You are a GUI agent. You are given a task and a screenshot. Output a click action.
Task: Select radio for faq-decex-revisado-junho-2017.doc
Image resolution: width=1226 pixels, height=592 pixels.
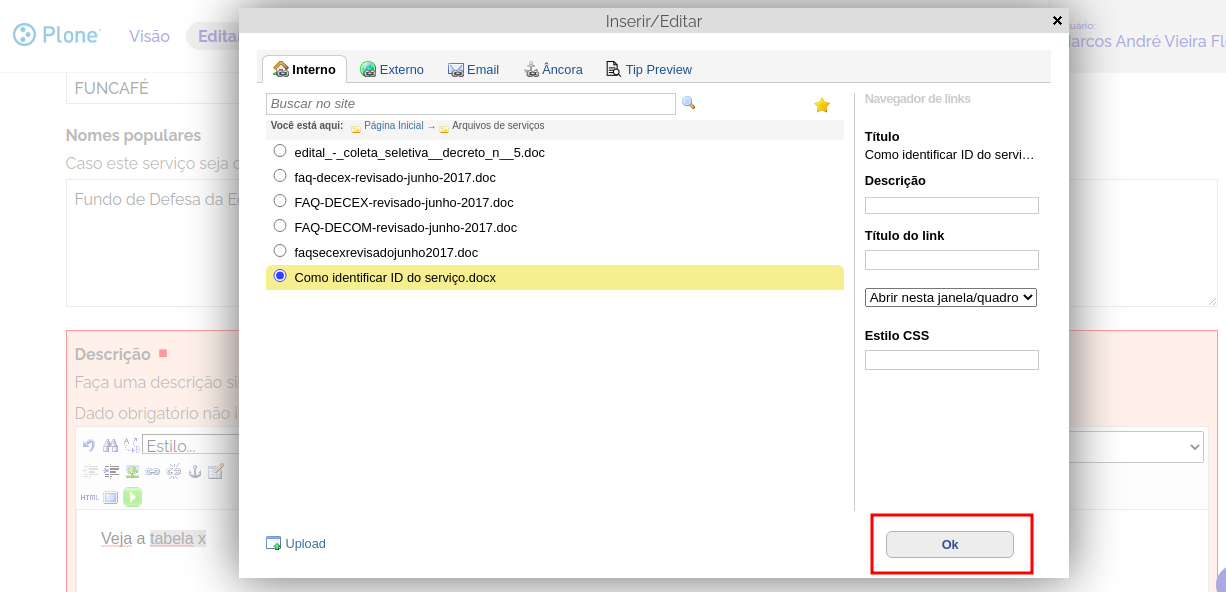coord(280,176)
